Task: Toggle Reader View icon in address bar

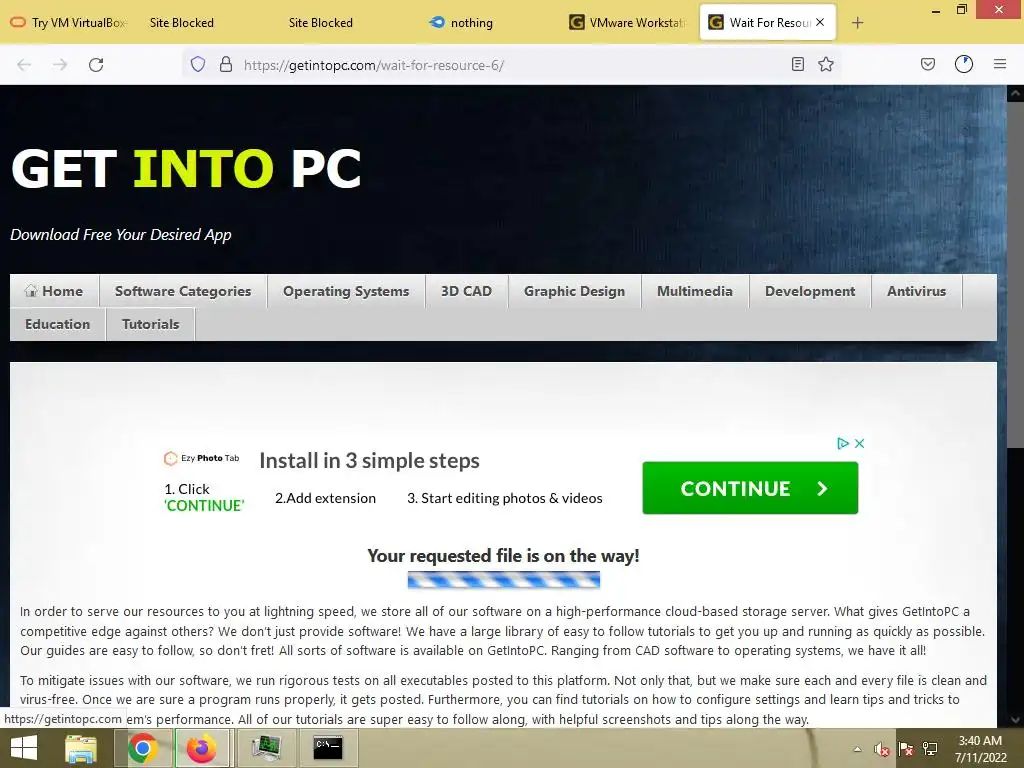Action: tap(797, 64)
